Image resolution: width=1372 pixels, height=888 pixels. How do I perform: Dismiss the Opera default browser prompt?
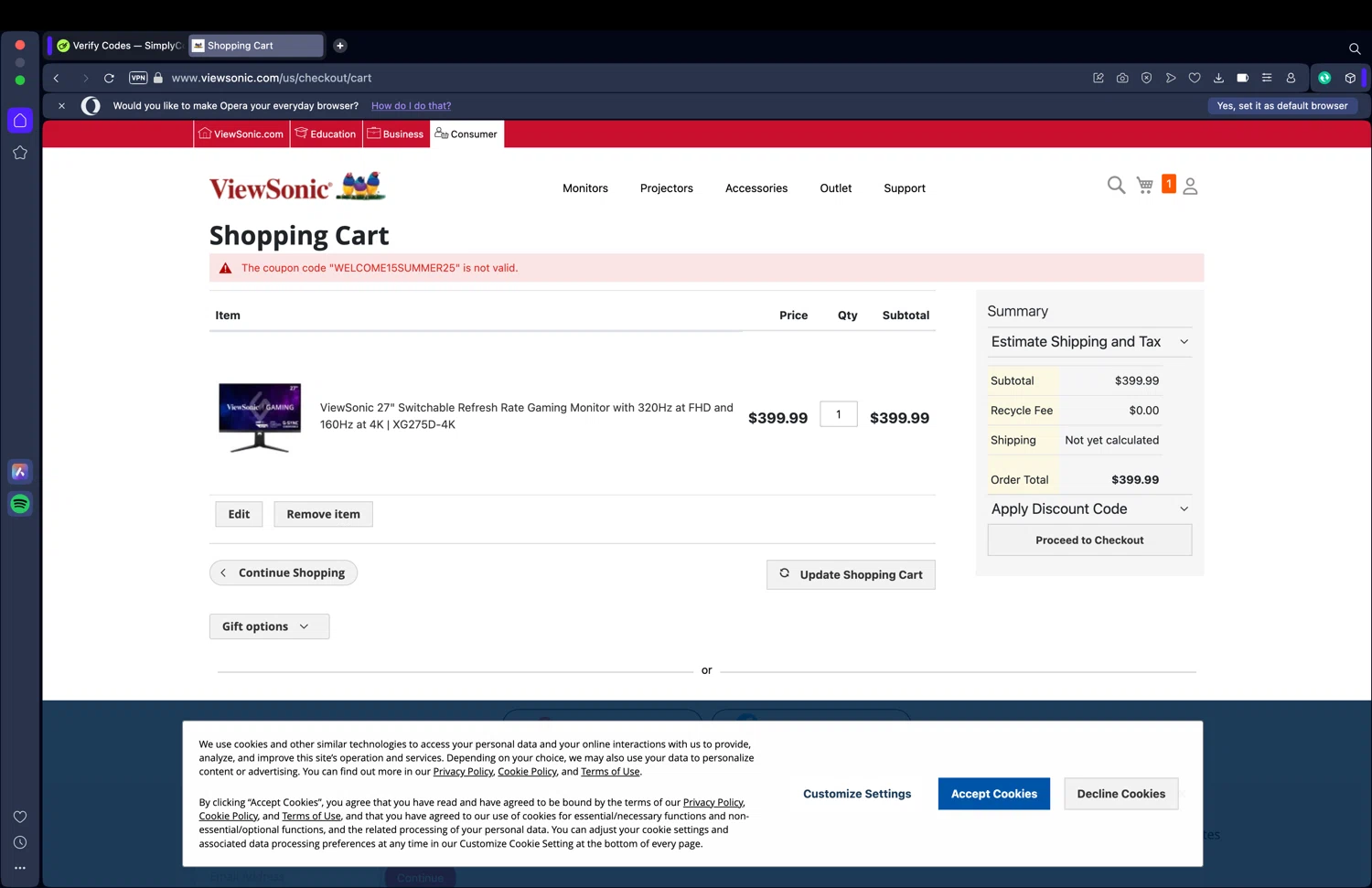61,106
